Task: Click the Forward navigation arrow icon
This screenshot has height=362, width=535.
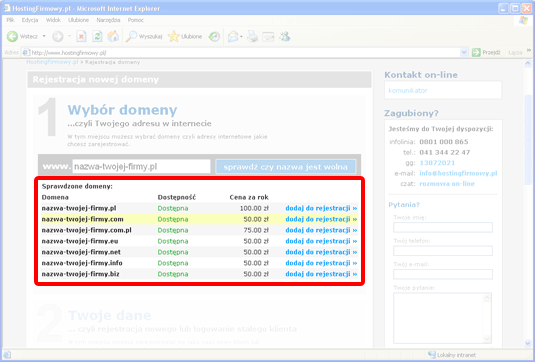Action: point(57,36)
